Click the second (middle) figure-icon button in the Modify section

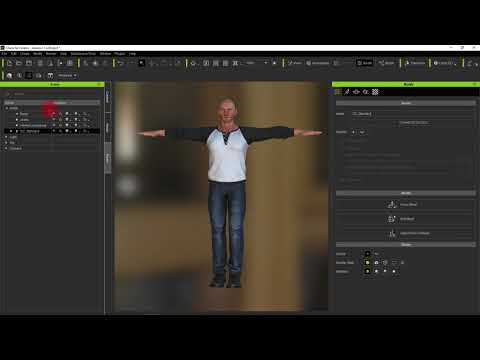point(405,219)
